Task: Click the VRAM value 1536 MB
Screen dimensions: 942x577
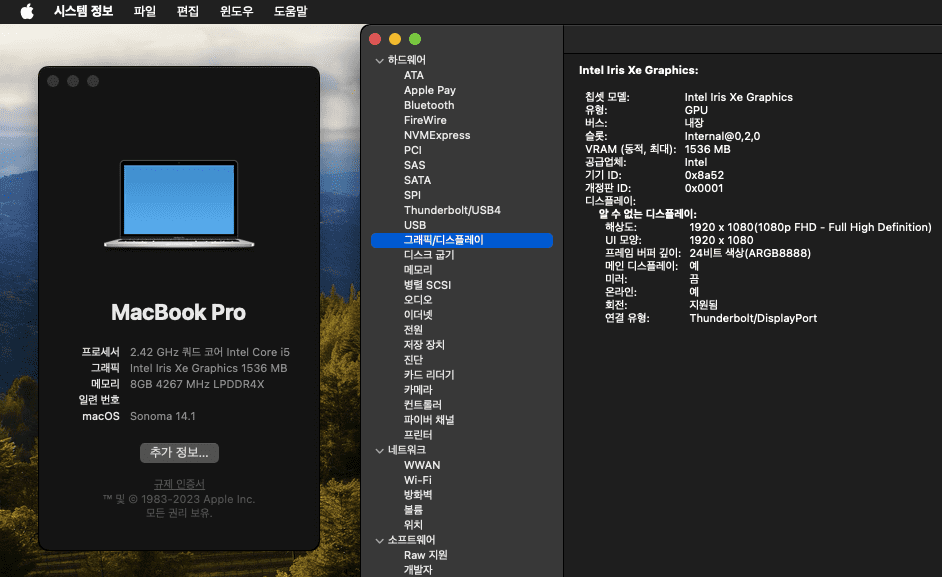Action: pyautogui.click(x=707, y=149)
